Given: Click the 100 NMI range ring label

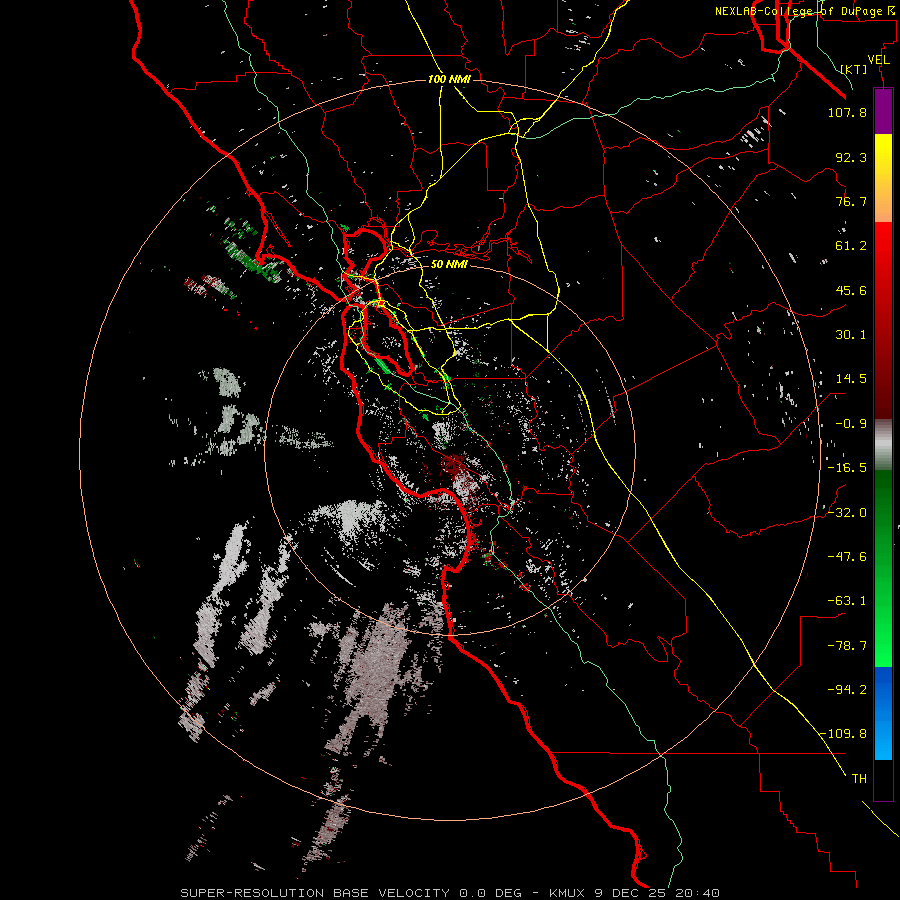Looking at the screenshot, I should tap(449, 79).
